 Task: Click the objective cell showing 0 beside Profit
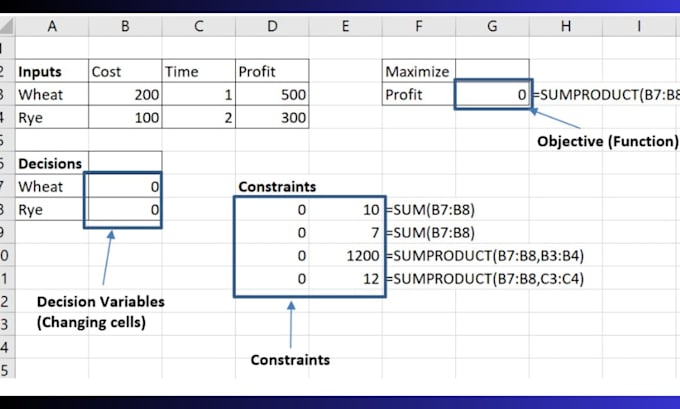click(492, 94)
